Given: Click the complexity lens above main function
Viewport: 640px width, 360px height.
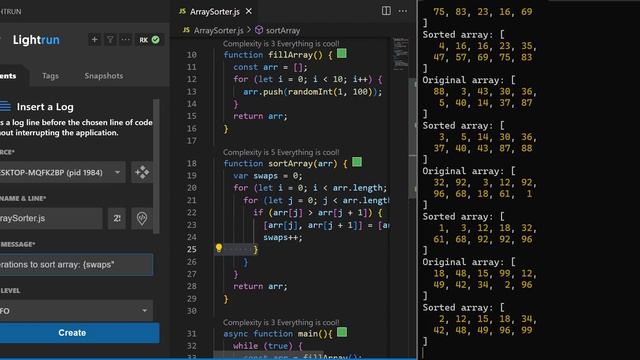Looking at the screenshot, I should [281, 322].
